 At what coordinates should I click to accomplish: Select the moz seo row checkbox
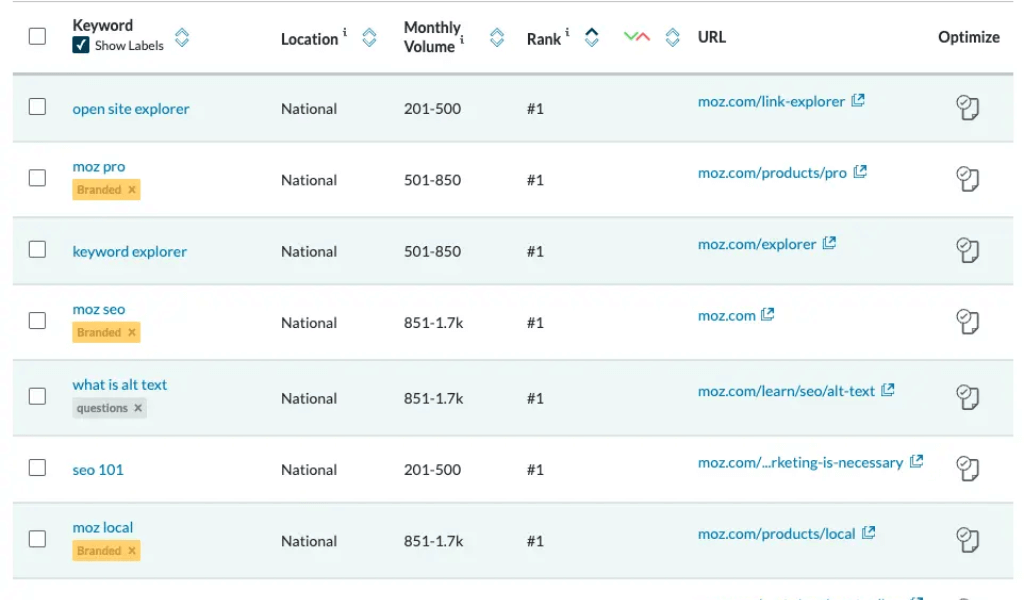click(x=37, y=321)
